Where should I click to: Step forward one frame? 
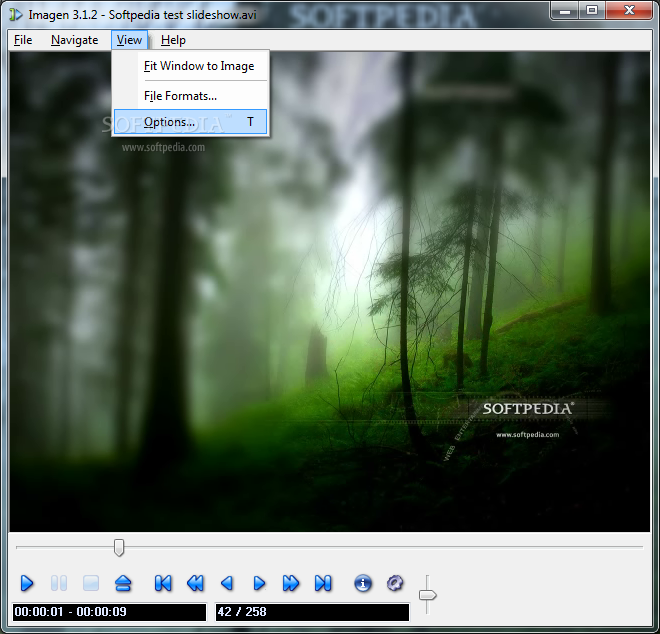[x=259, y=583]
